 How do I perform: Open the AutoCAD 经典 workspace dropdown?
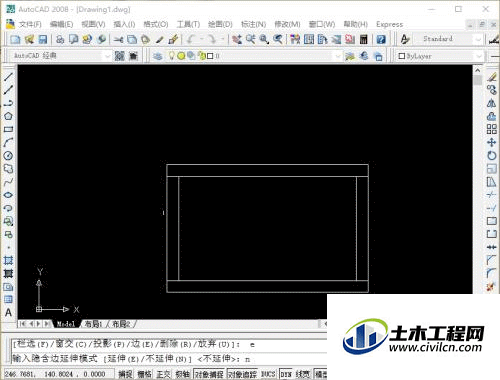pyautogui.click(x=60, y=56)
